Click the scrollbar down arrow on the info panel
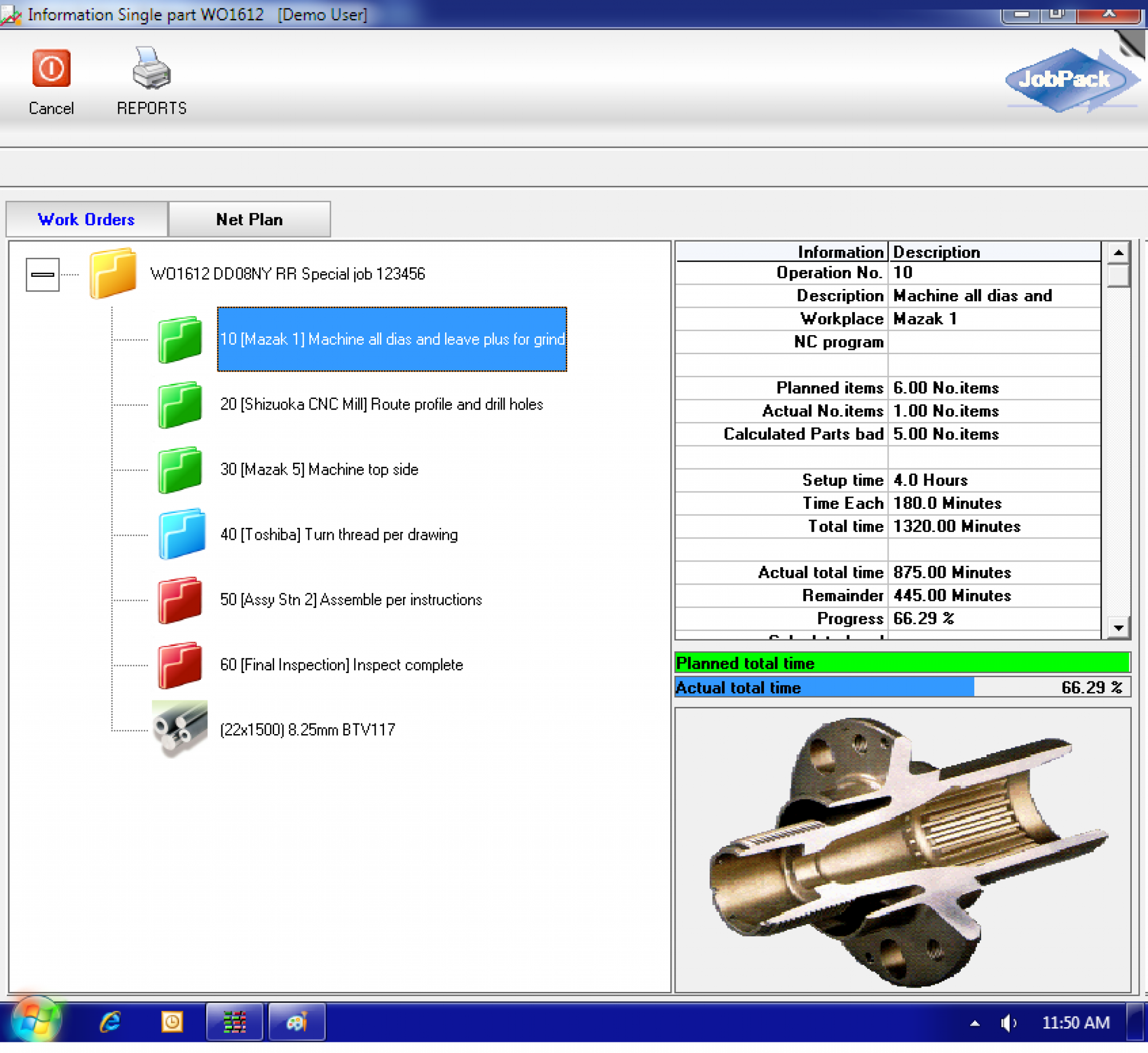The image size is (1148, 1053). tap(1118, 627)
